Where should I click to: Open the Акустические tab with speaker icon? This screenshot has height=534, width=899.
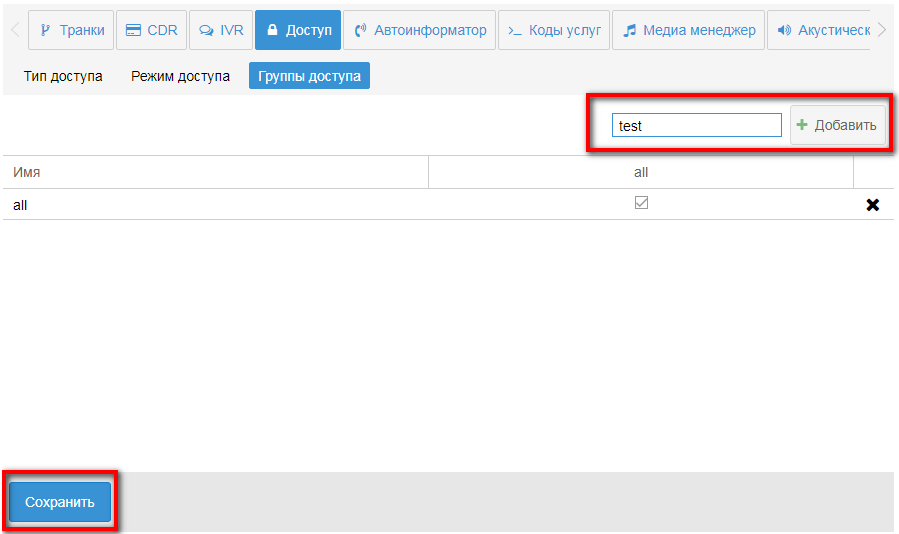(x=822, y=30)
